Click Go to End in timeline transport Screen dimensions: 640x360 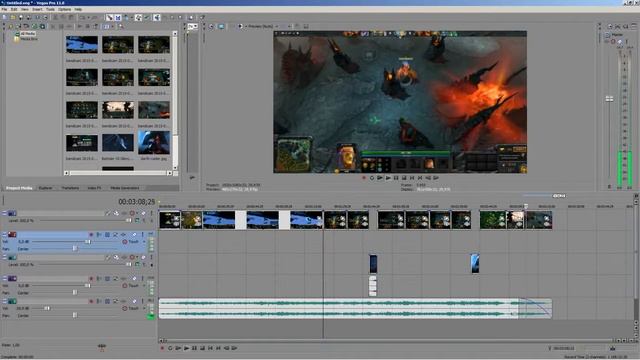[218, 348]
